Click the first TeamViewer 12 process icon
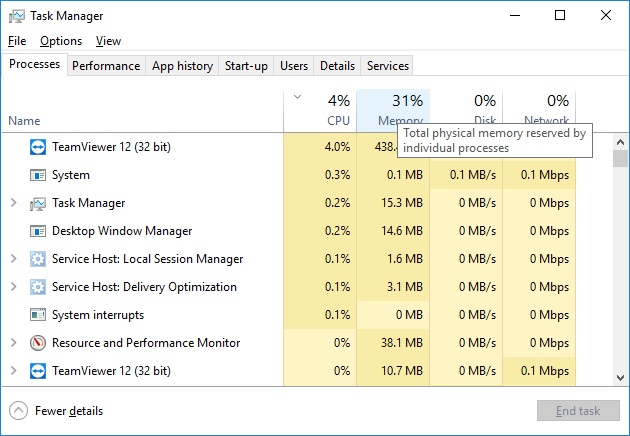This screenshot has height=436, width=630. tap(38, 147)
